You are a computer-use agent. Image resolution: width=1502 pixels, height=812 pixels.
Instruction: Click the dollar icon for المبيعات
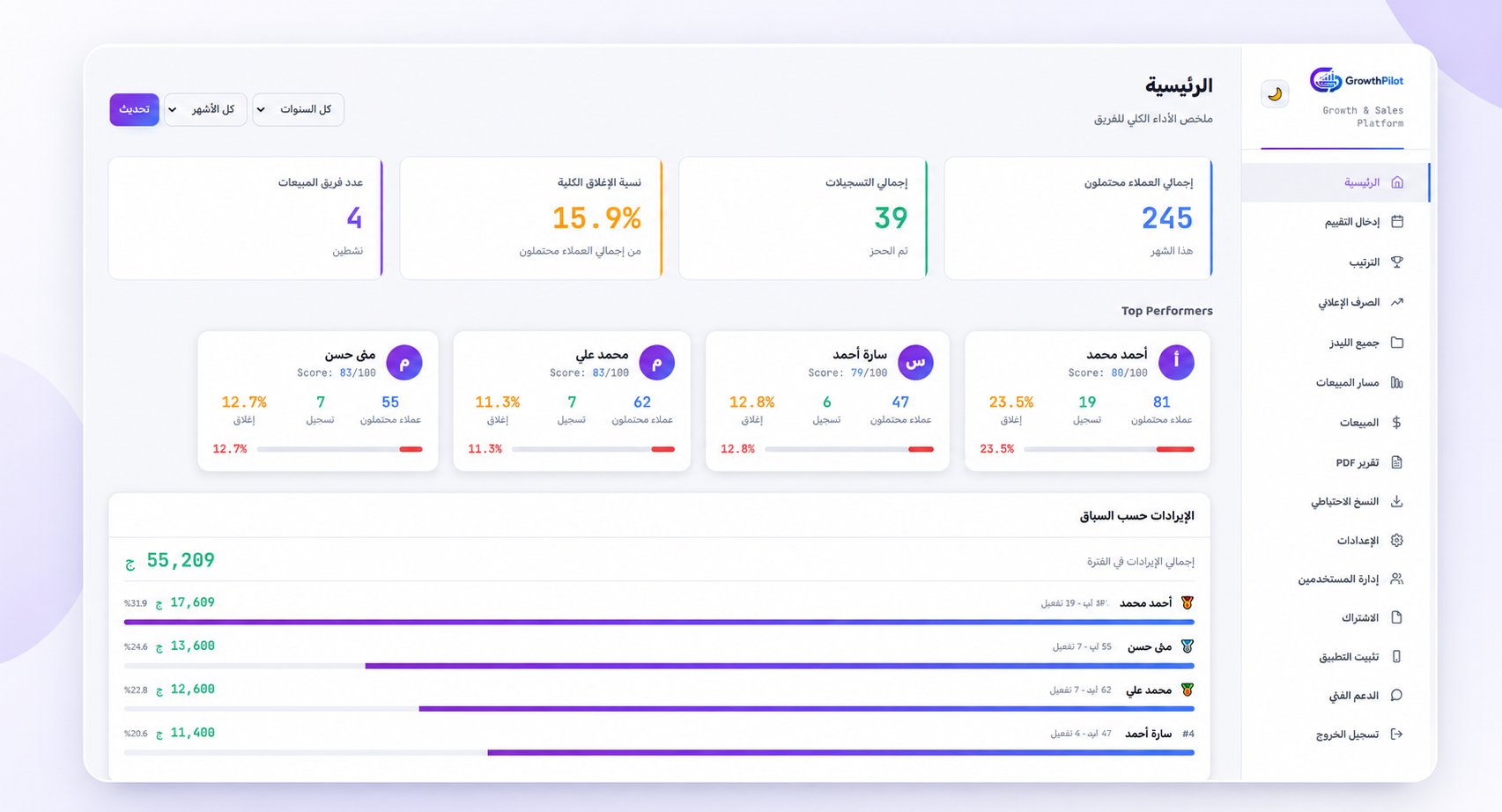[1397, 423]
